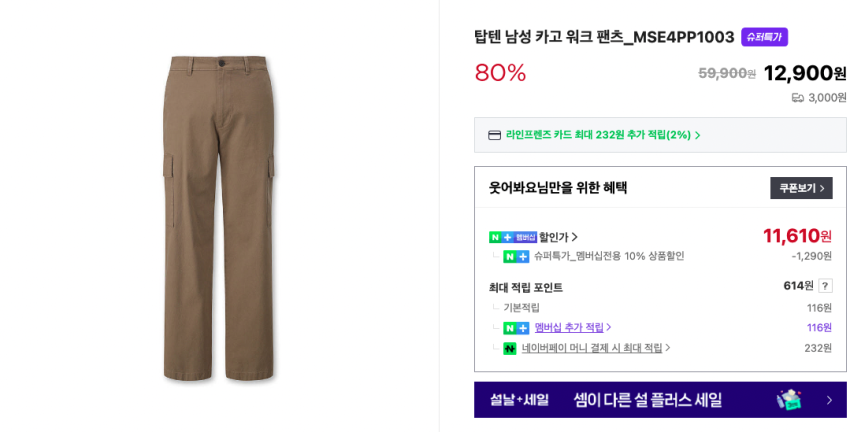850x432 pixels.
Task: Click the green Naver Pay icon
Action: (x=510, y=348)
